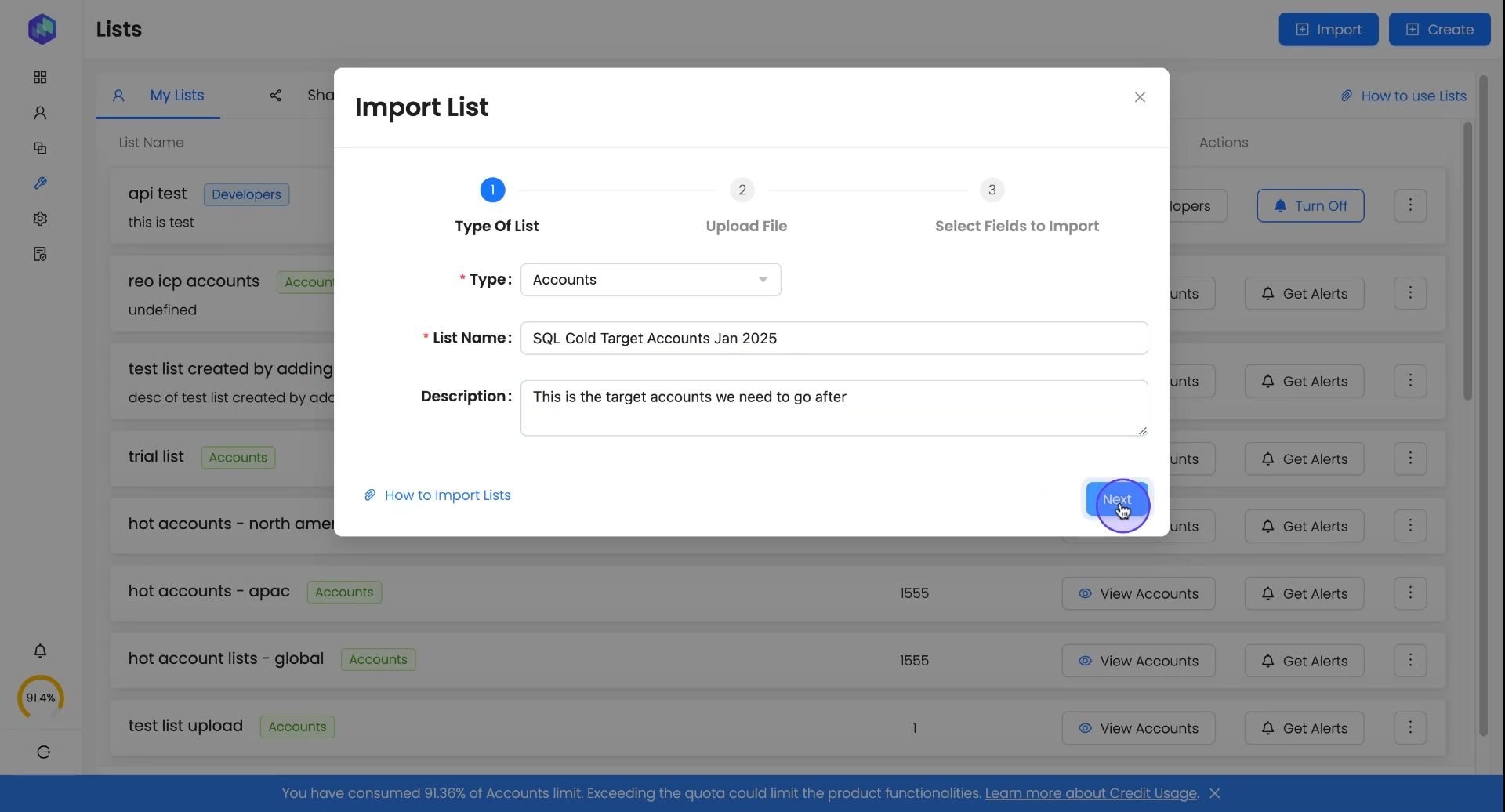Click into the List Name input field

click(x=834, y=339)
